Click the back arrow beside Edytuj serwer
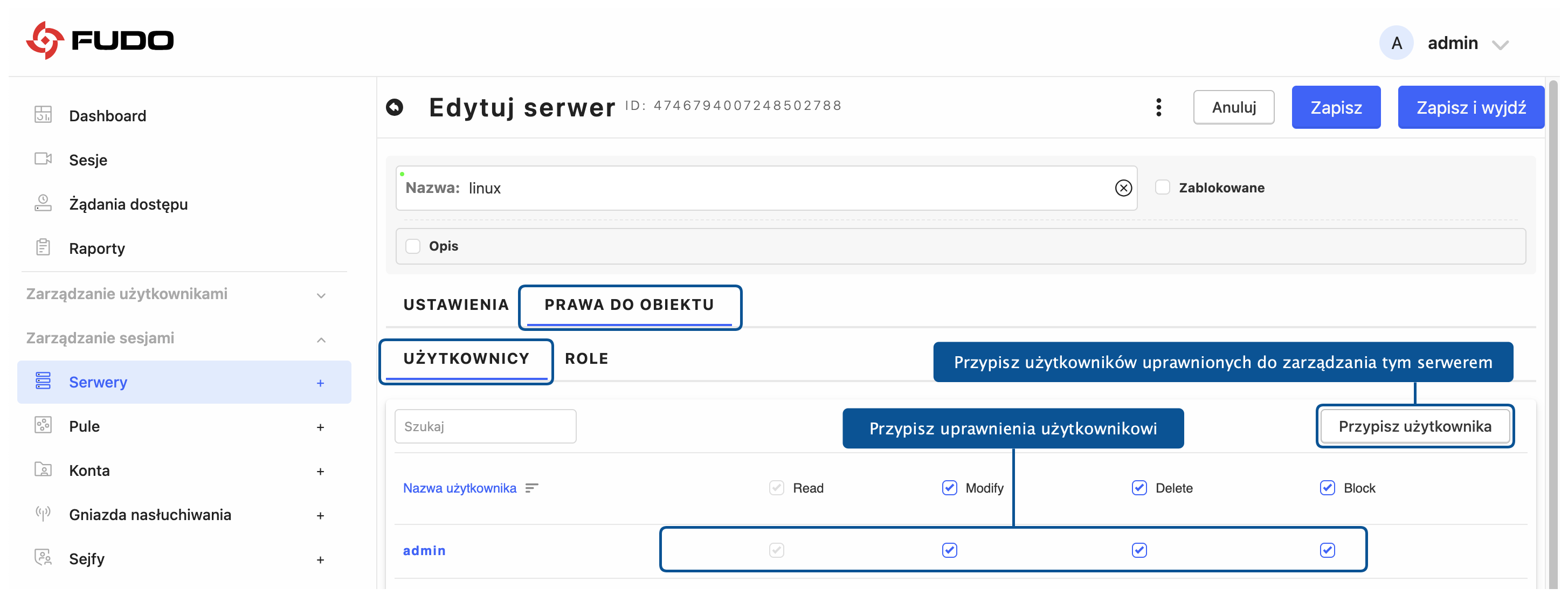 tap(395, 107)
